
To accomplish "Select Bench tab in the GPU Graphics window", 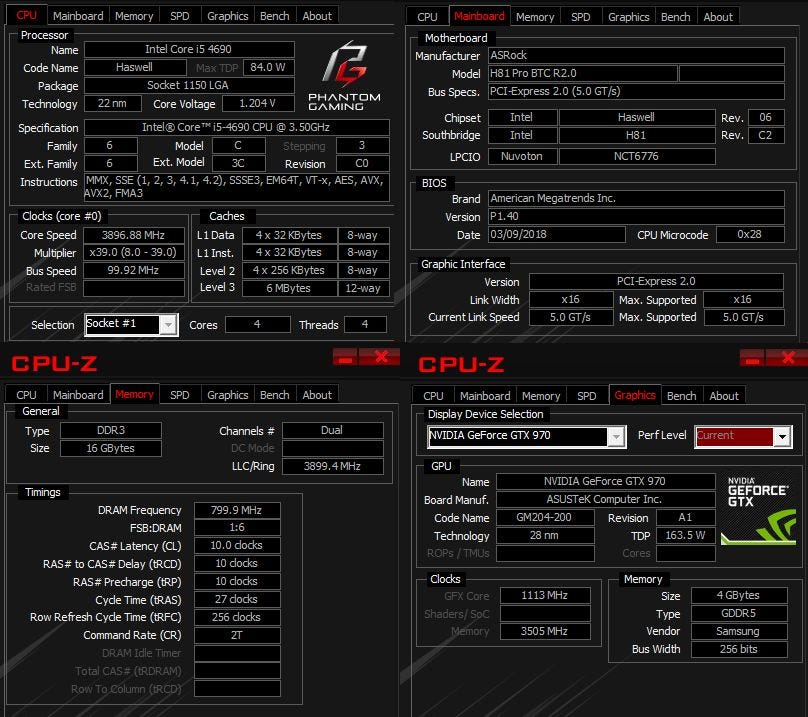I will tap(681, 396).
